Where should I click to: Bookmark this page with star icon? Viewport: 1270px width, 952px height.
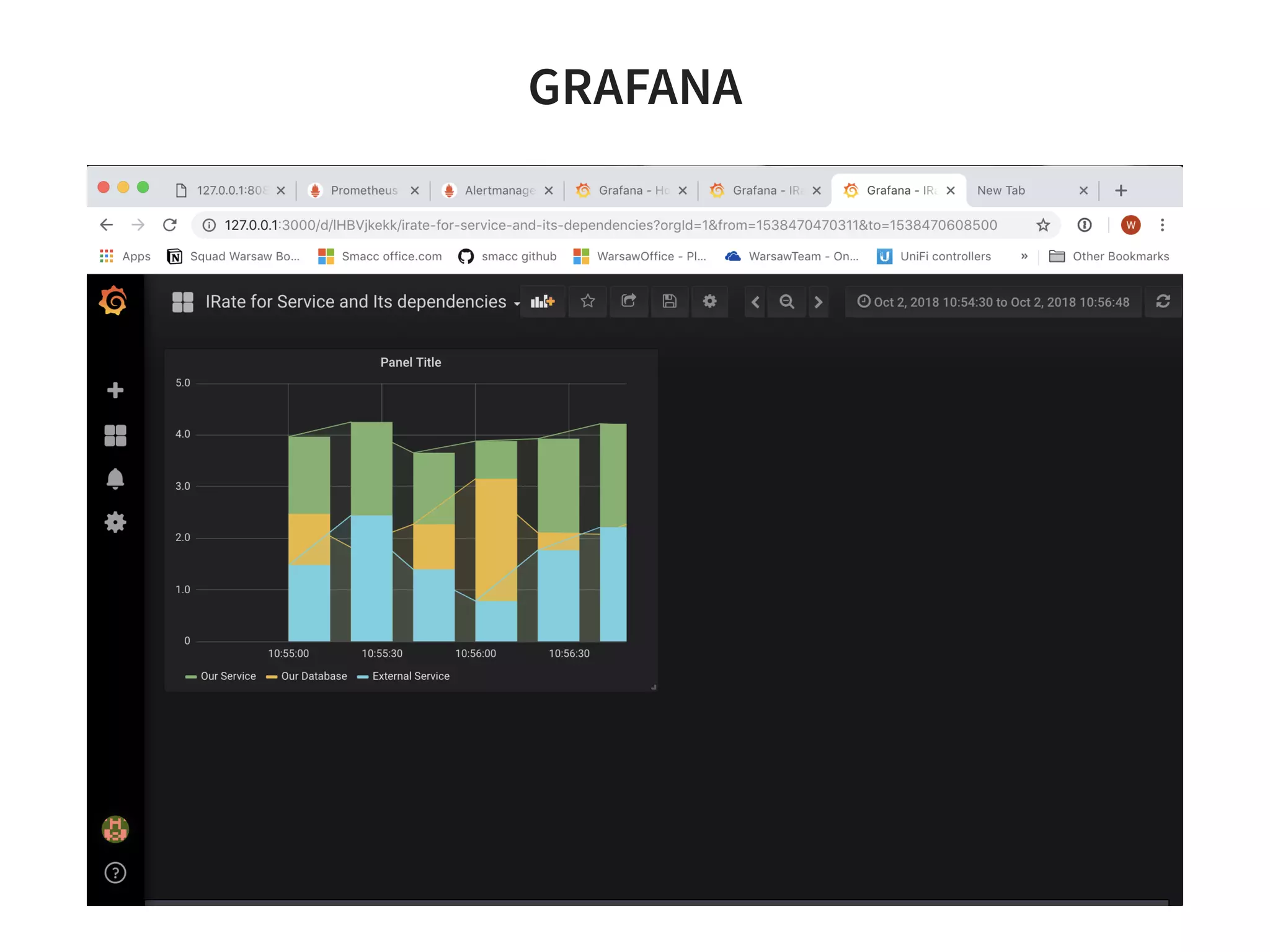tap(1043, 225)
